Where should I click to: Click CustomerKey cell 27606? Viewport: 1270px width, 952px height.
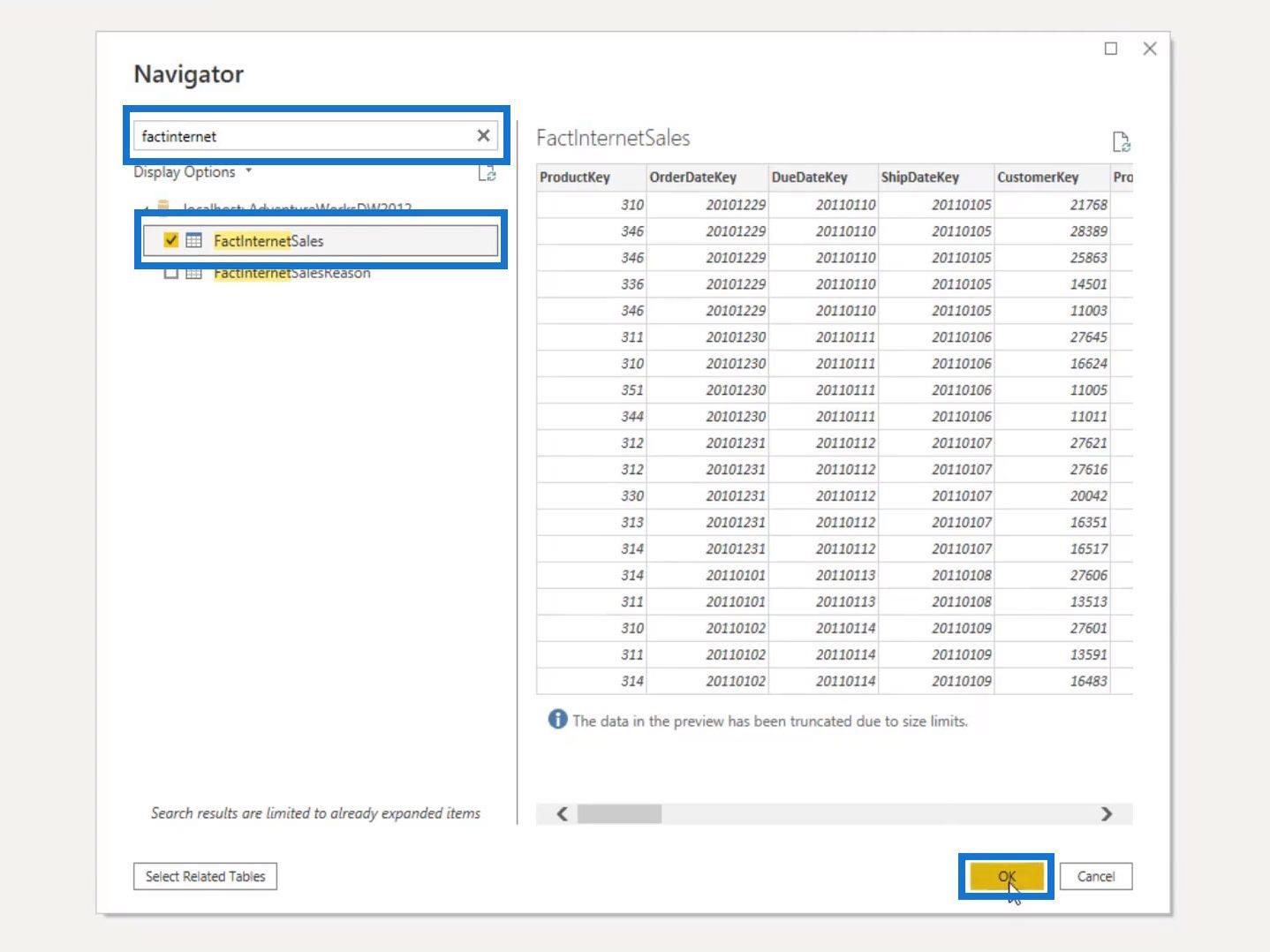tap(1052, 575)
